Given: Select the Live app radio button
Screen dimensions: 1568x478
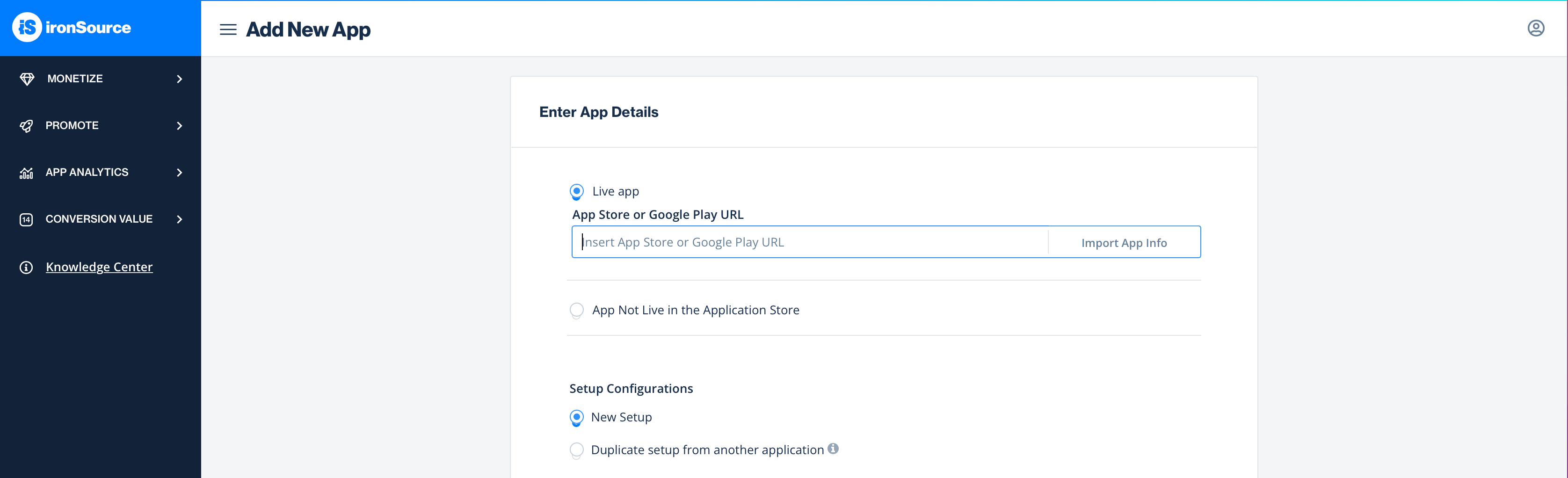Looking at the screenshot, I should pyautogui.click(x=576, y=191).
